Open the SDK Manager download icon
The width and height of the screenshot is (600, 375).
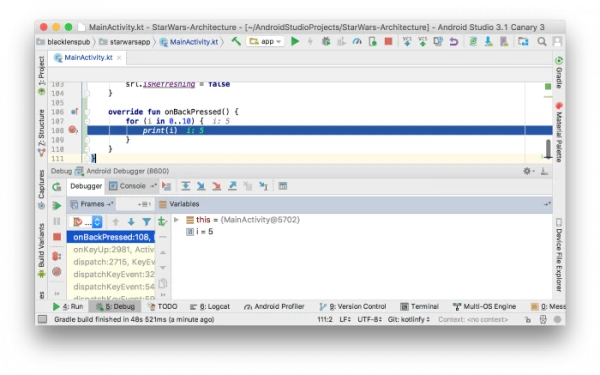coord(489,41)
